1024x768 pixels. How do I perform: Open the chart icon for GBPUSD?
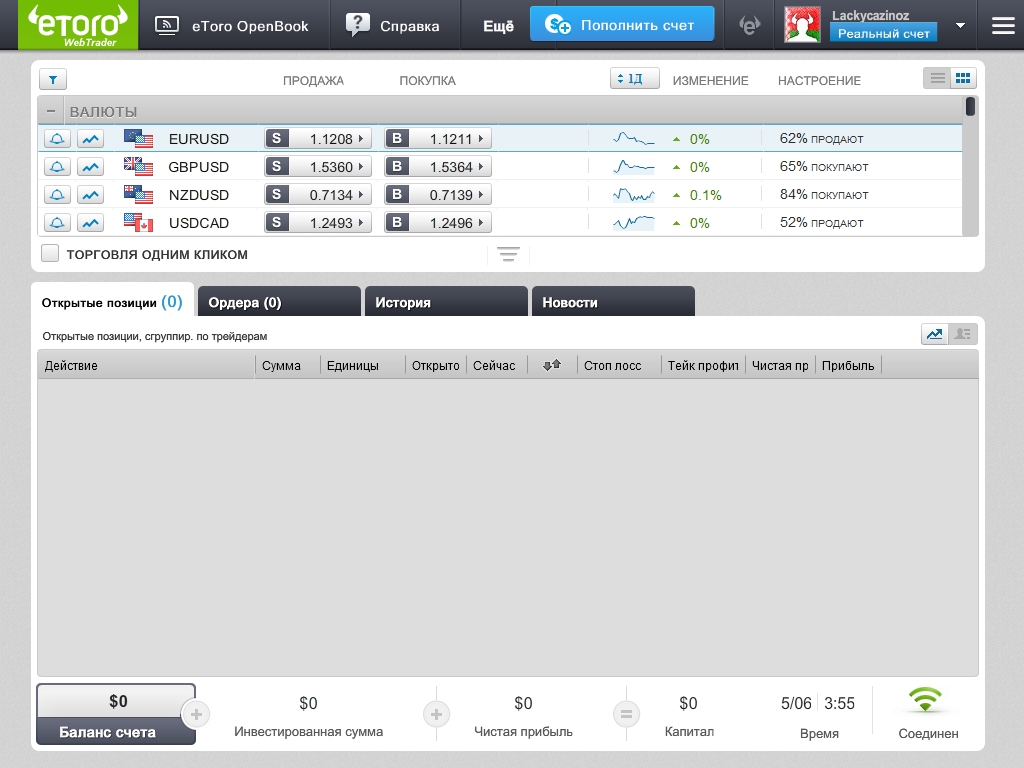pos(91,167)
